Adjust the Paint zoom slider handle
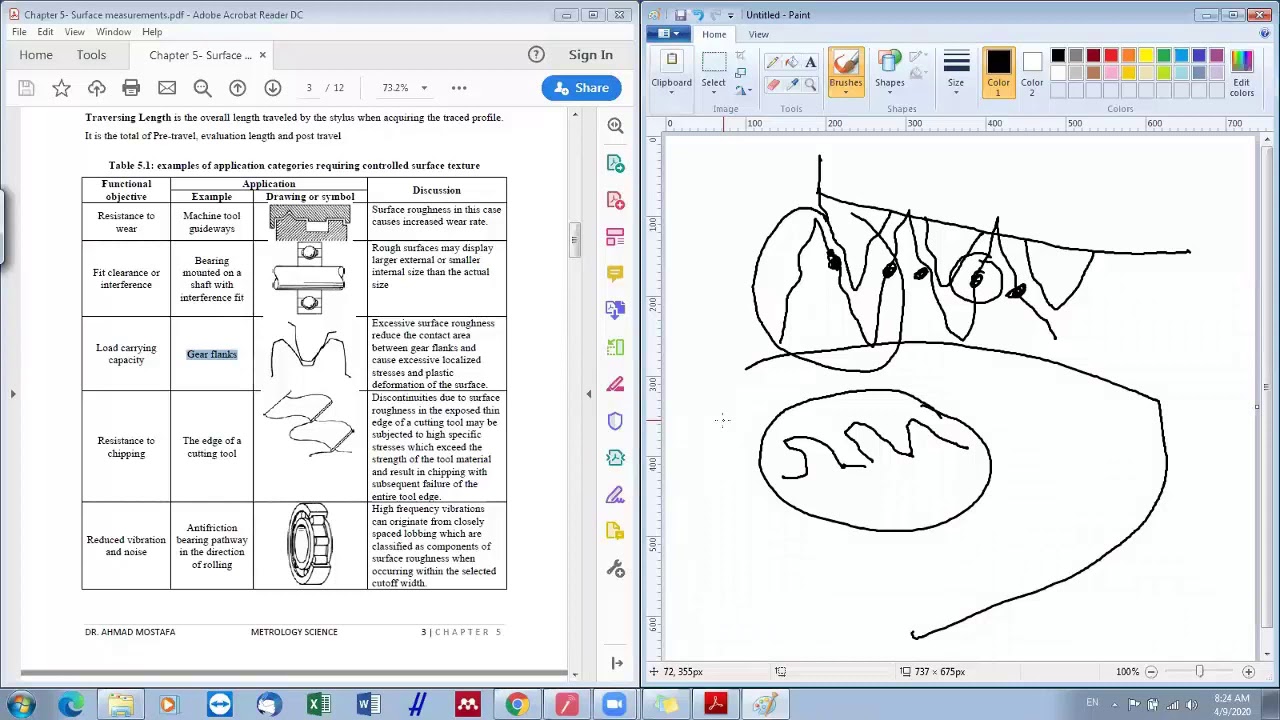 click(x=1199, y=672)
